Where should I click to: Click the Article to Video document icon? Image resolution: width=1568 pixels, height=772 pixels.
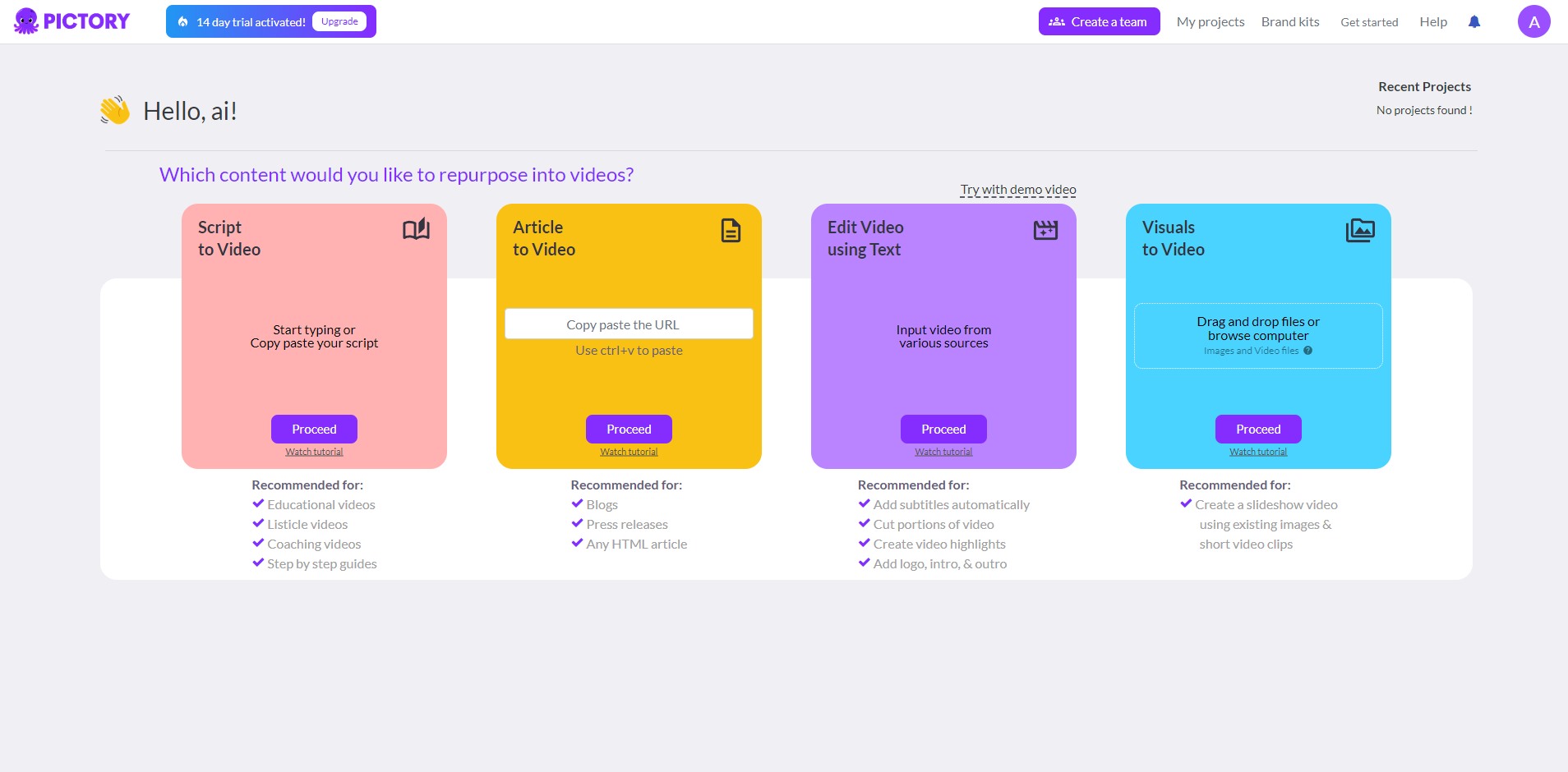click(731, 231)
